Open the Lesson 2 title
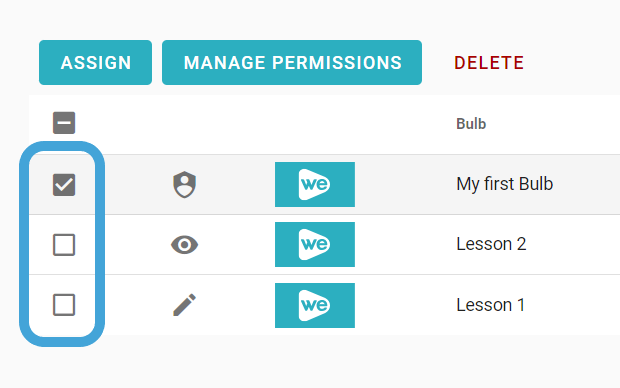The height and width of the screenshot is (388, 620). point(491,244)
